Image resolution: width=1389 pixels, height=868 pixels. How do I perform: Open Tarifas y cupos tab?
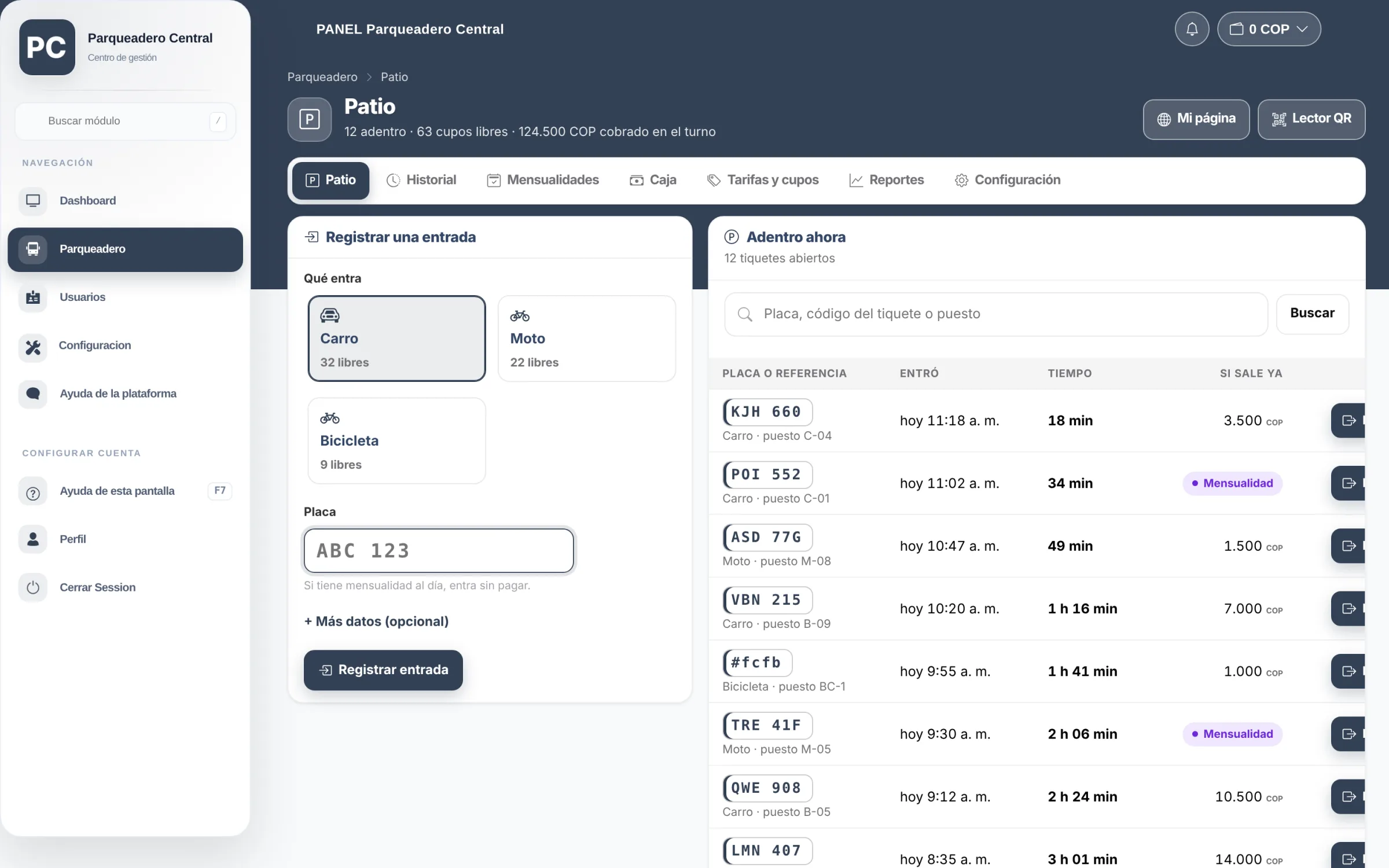tap(763, 181)
